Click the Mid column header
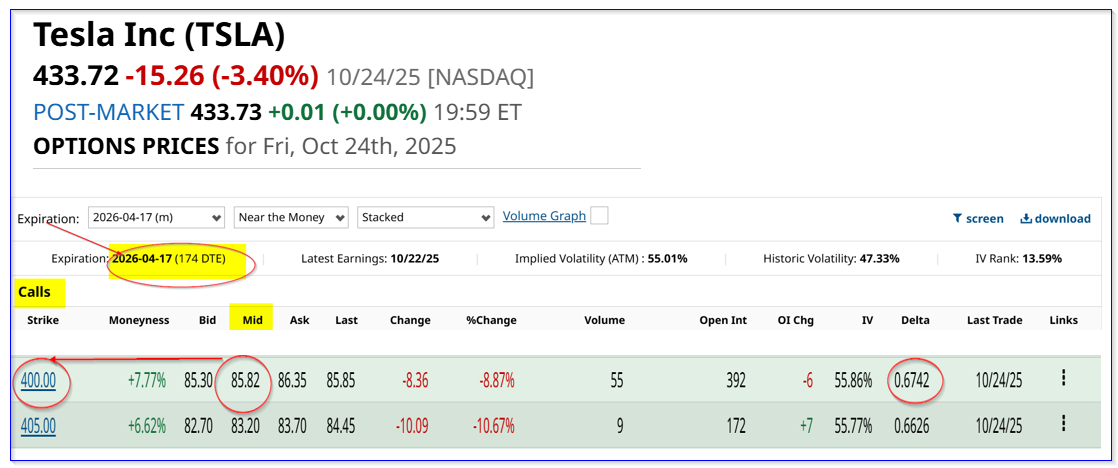Image resolution: width=1118 pixels, height=468 pixels. (x=250, y=320)
